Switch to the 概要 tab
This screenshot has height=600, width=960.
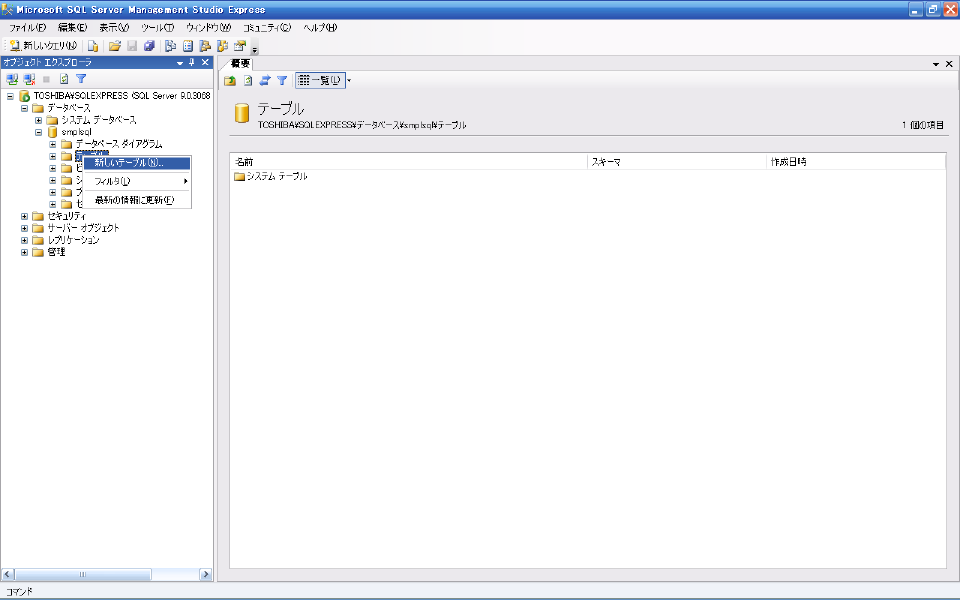pyautogui.click(x=240, y=63)
